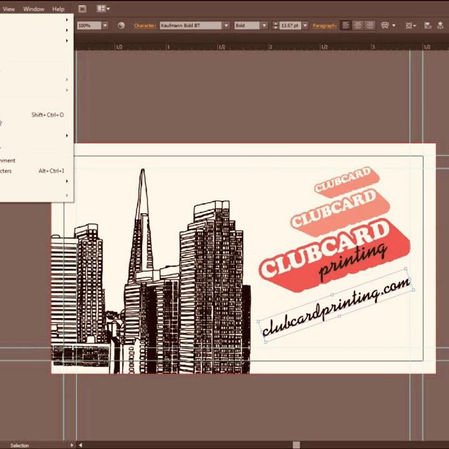Image resolution: width=449 pixels, height=449 pixels.
Task: Open the Help menu
Action: [58, 9]
